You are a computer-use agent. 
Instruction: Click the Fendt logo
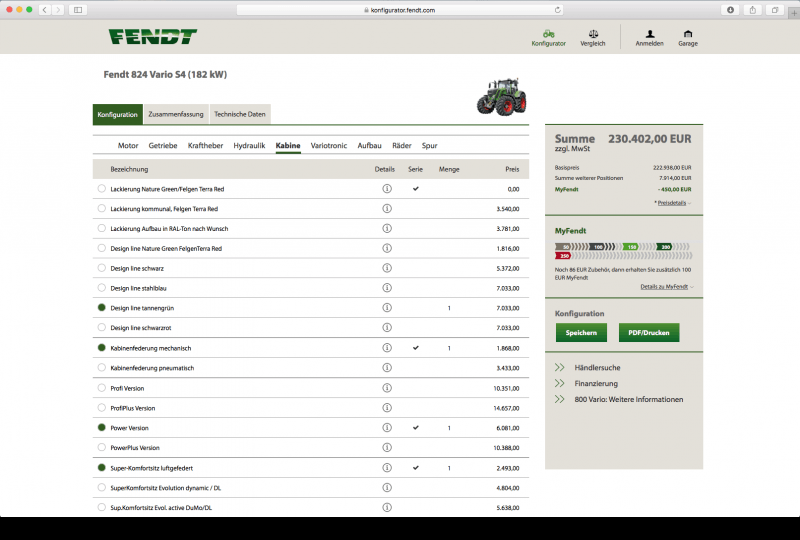(153, 37)
